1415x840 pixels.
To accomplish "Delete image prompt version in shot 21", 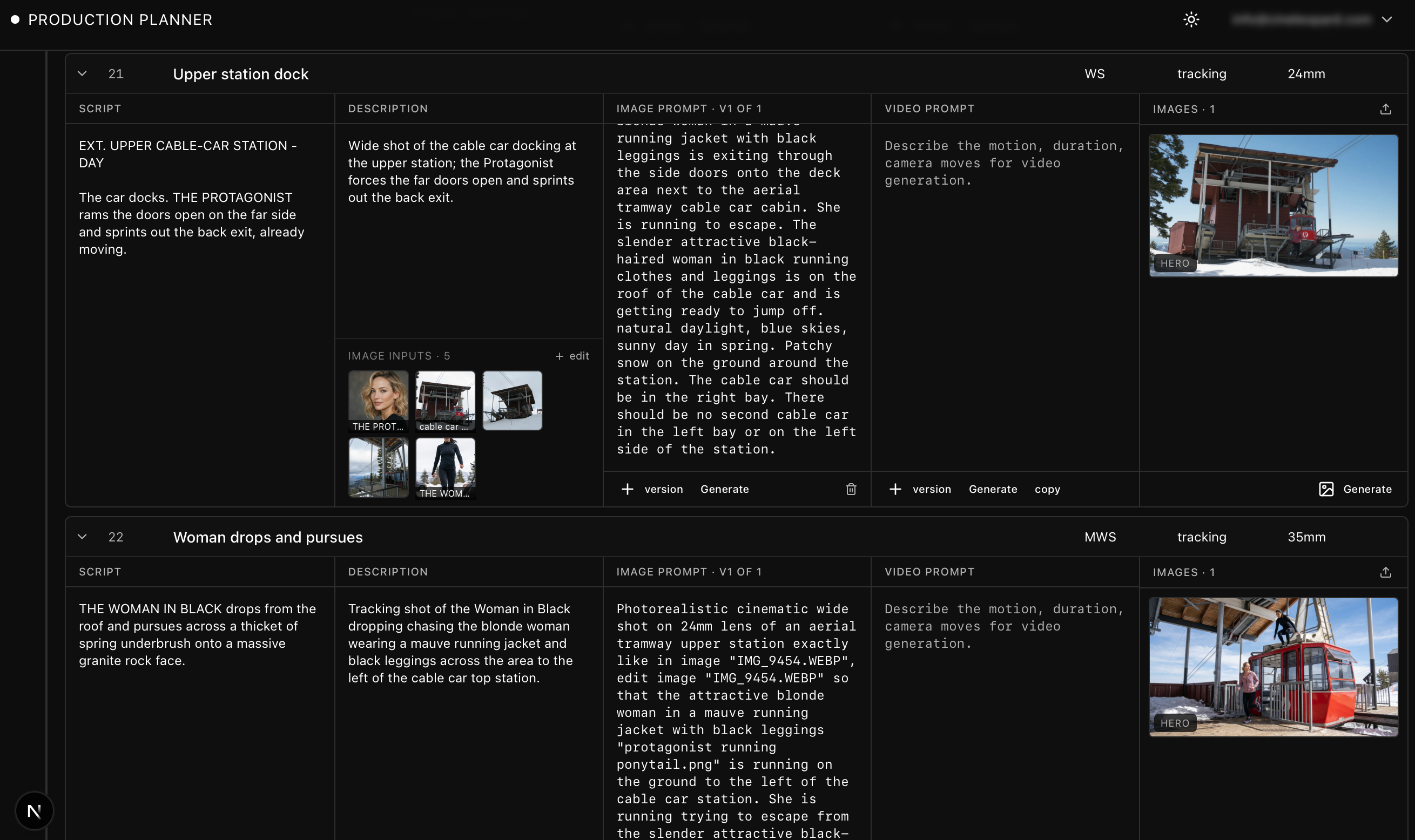I will [851, 489].
